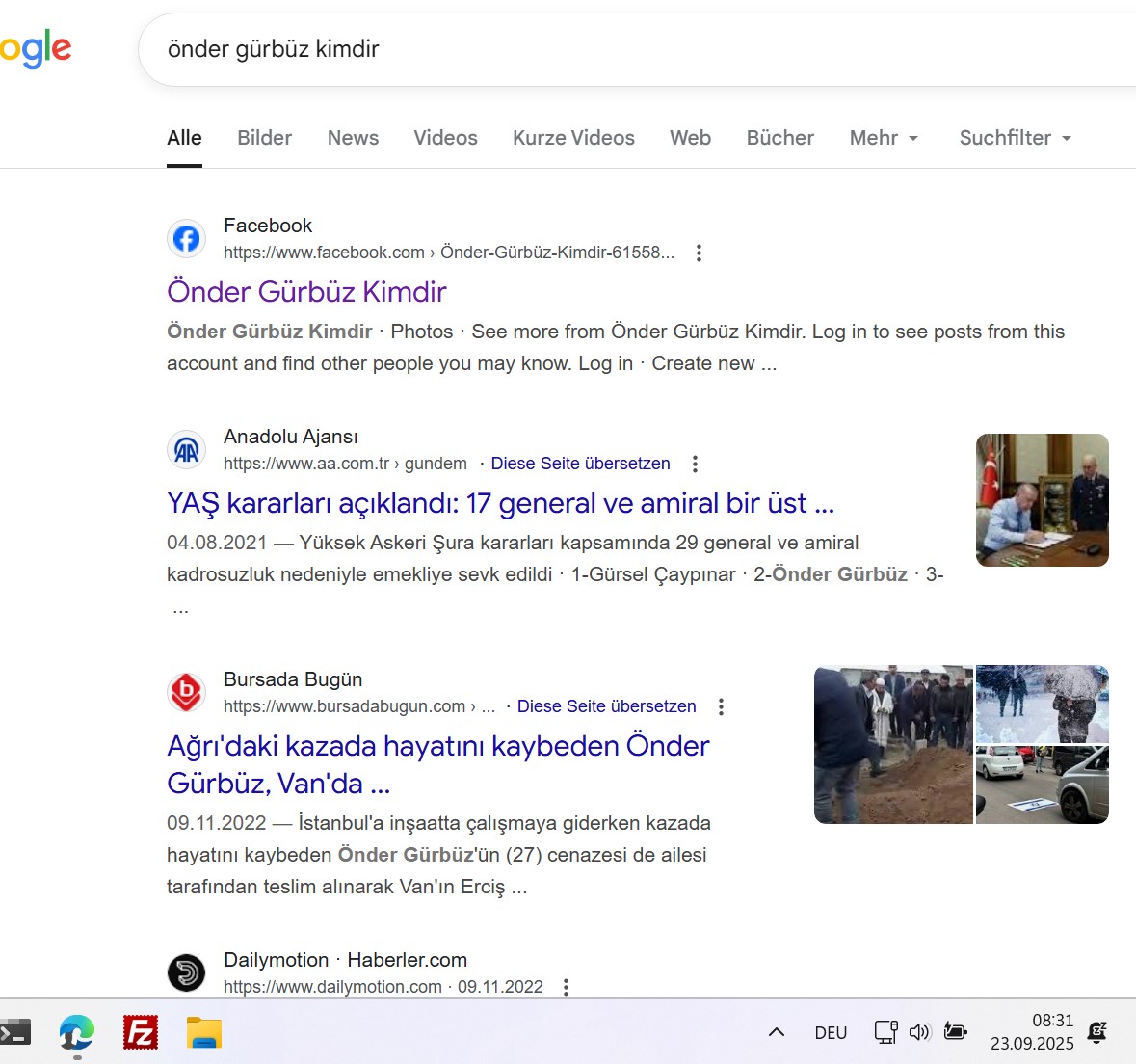1136x1064 pixels.
Task: Open Microsoft Edge from the taskbar
Action: click(x=77, y=1033)
